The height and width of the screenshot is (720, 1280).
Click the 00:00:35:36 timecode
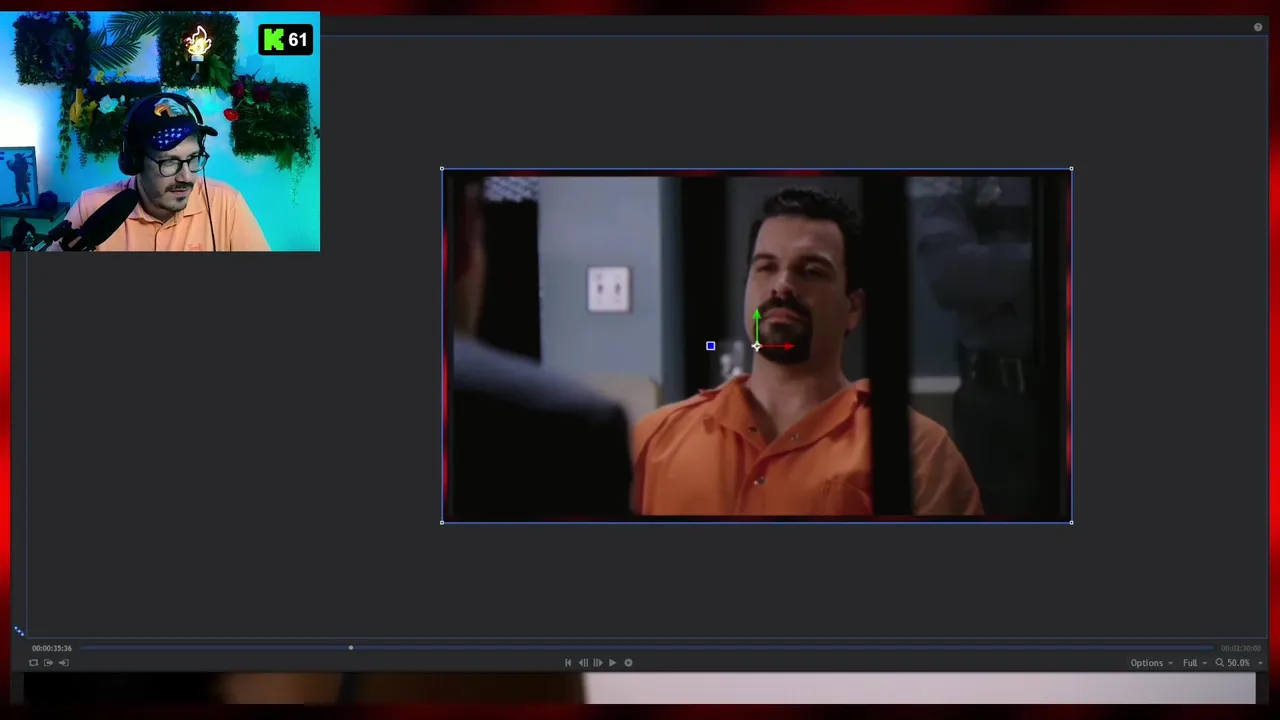pos(52,648)
